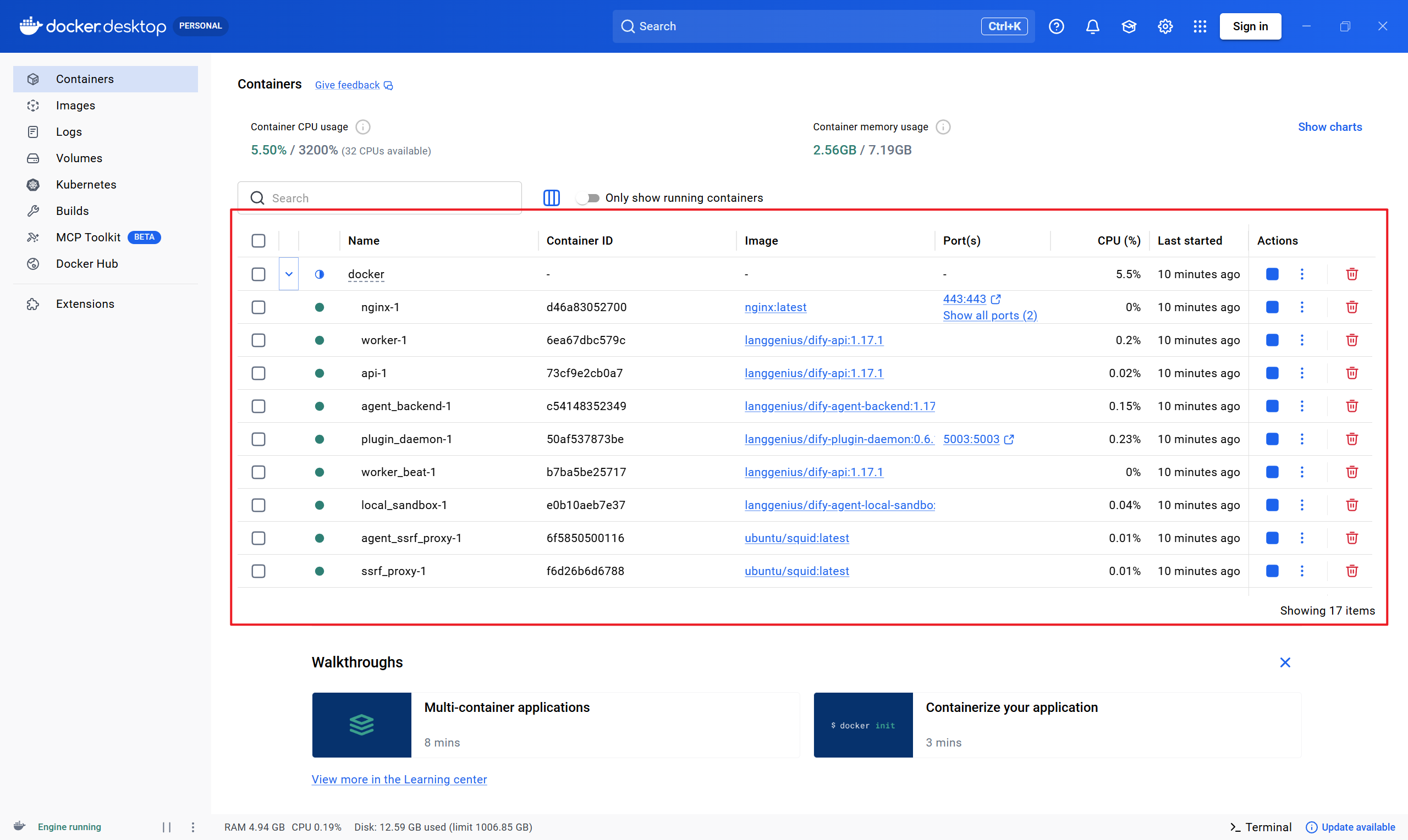Stop the api-1 container
The image size is (1408, 840).
coord(1272,373)
